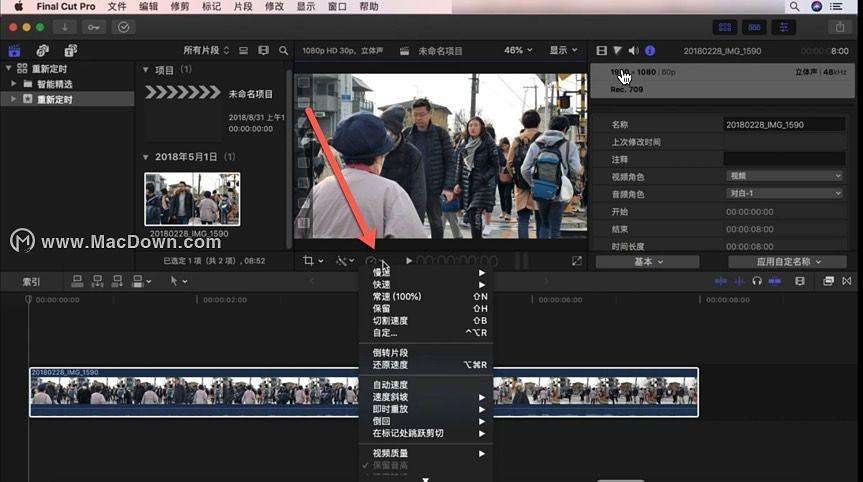The height and width of the screenshot is (482, 863).
Task: Open Siri from the menu bar
Action: (816, 7)
